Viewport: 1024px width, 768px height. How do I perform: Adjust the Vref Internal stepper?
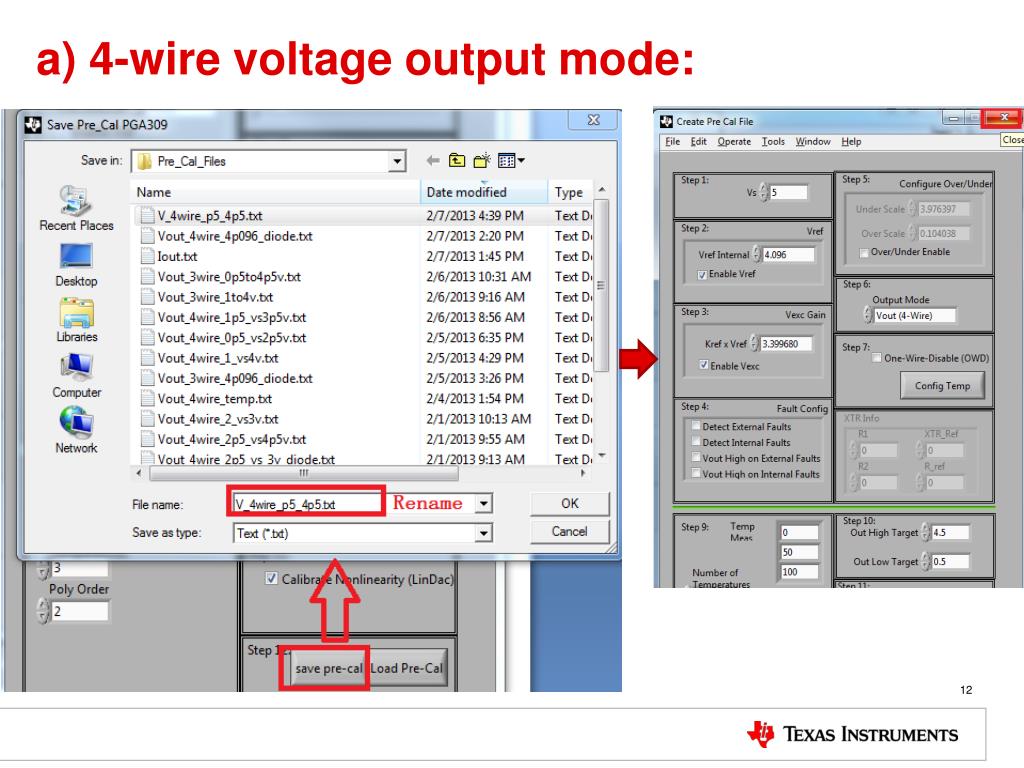point(757,254)
